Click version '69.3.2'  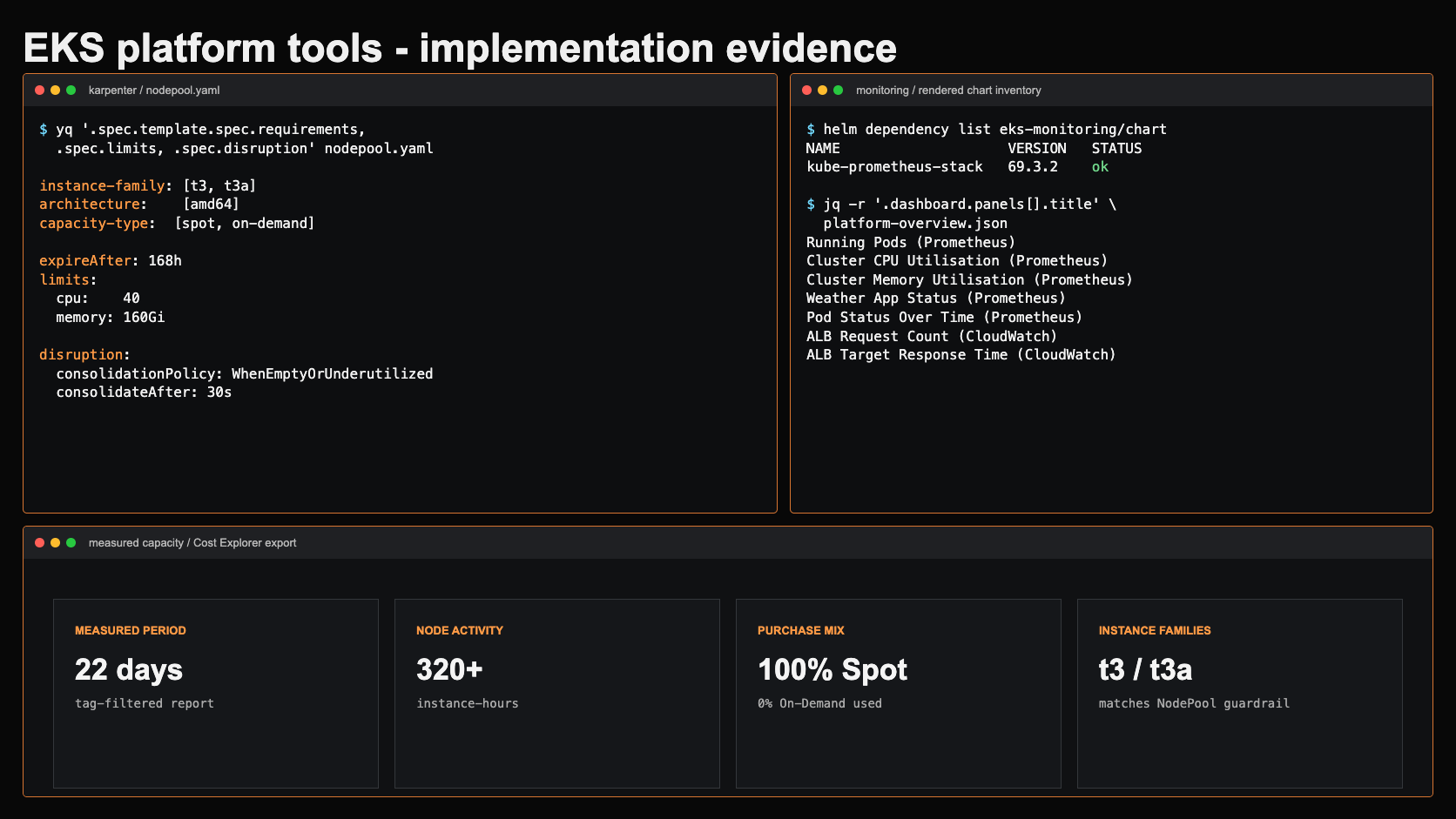pos(1033,166)
